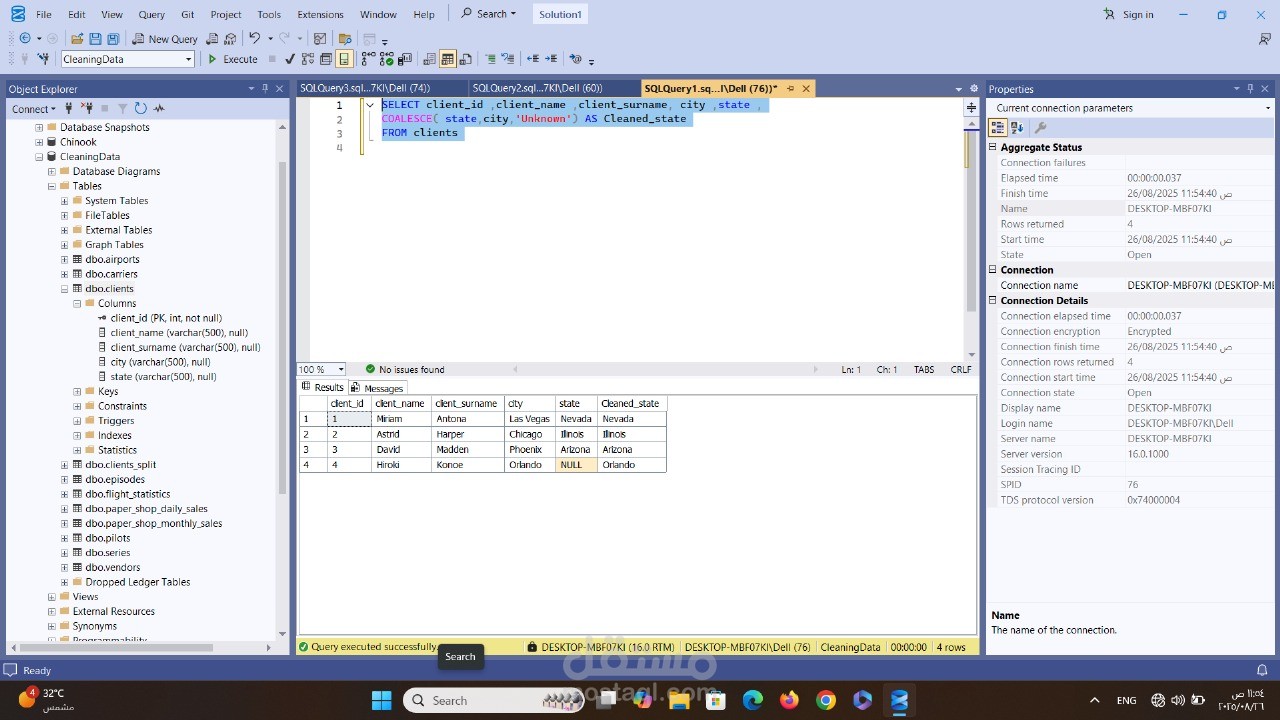Filter objects in Object Explorer
The width and height of the screenshot is (1280, 720).
pos(123,108)
